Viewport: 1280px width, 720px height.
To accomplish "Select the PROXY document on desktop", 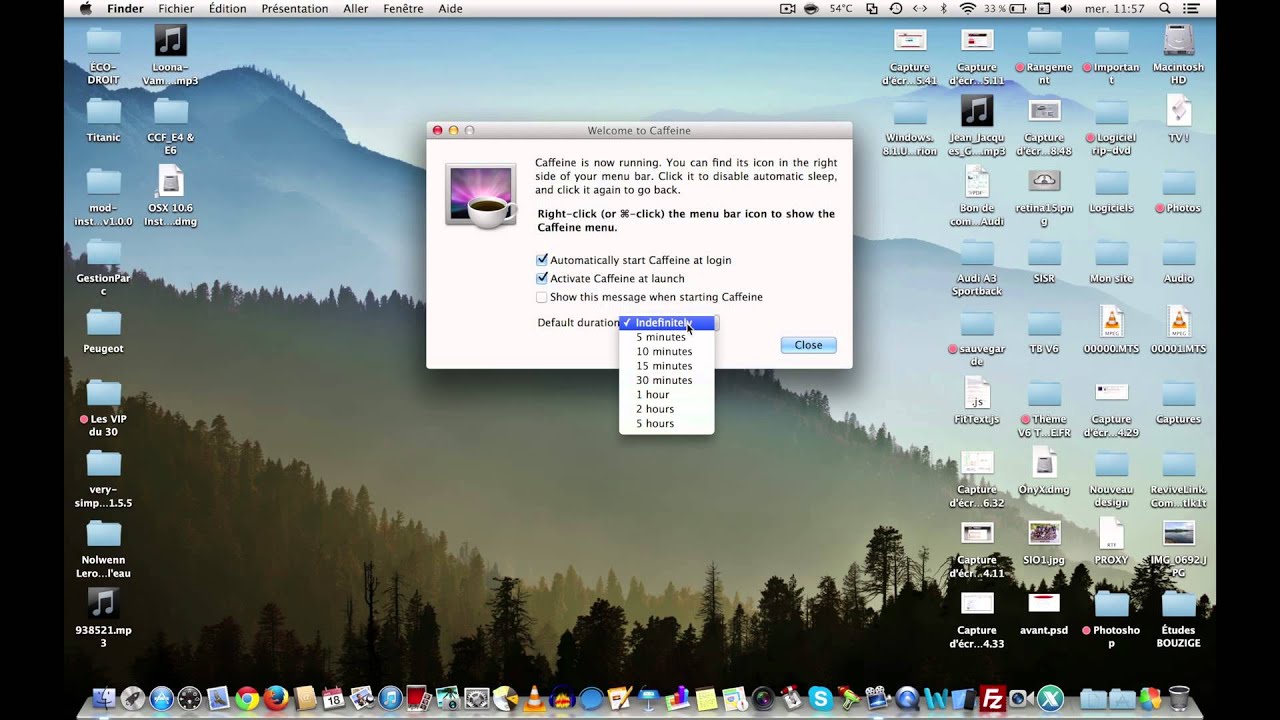I will click(x=1111, y=541).
